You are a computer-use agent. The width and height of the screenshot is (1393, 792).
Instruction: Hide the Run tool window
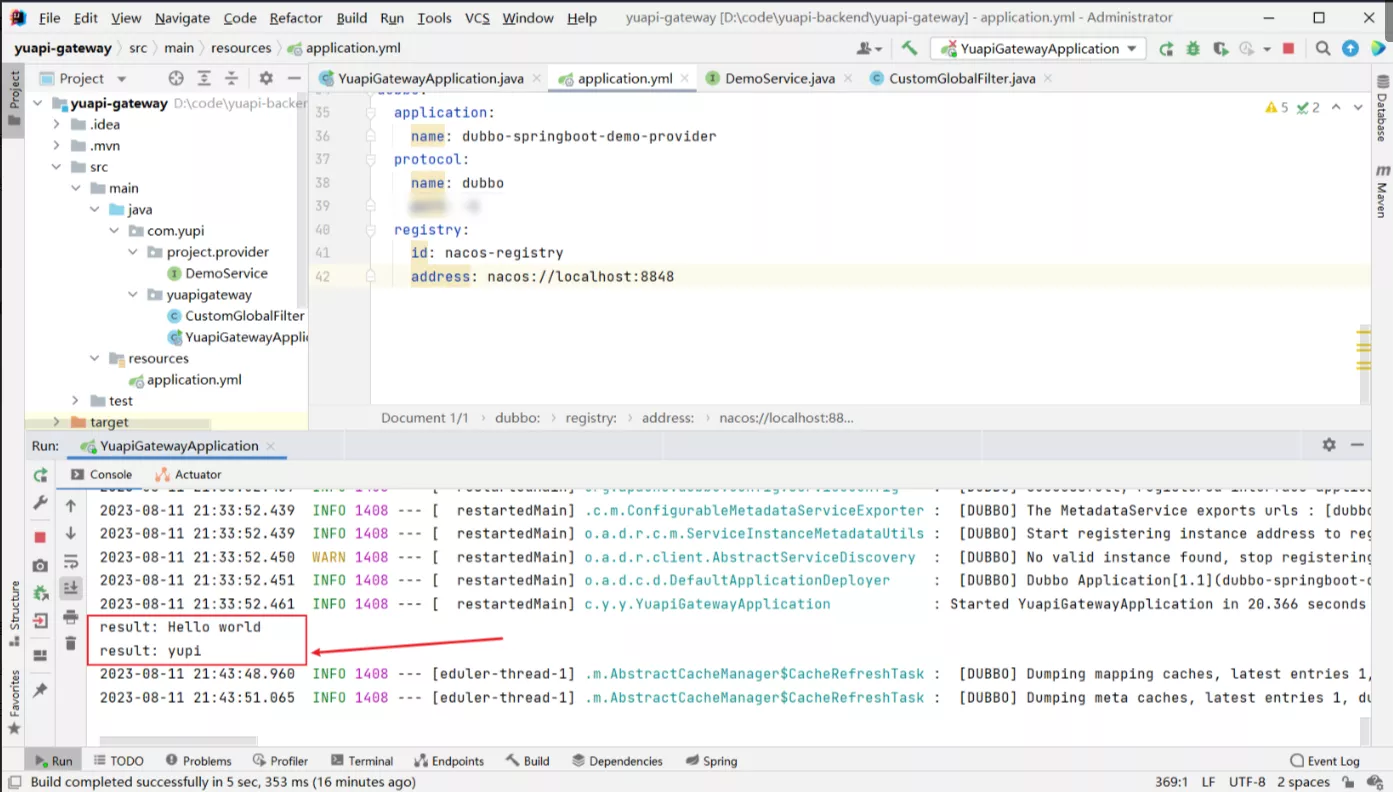(1357, 445)
